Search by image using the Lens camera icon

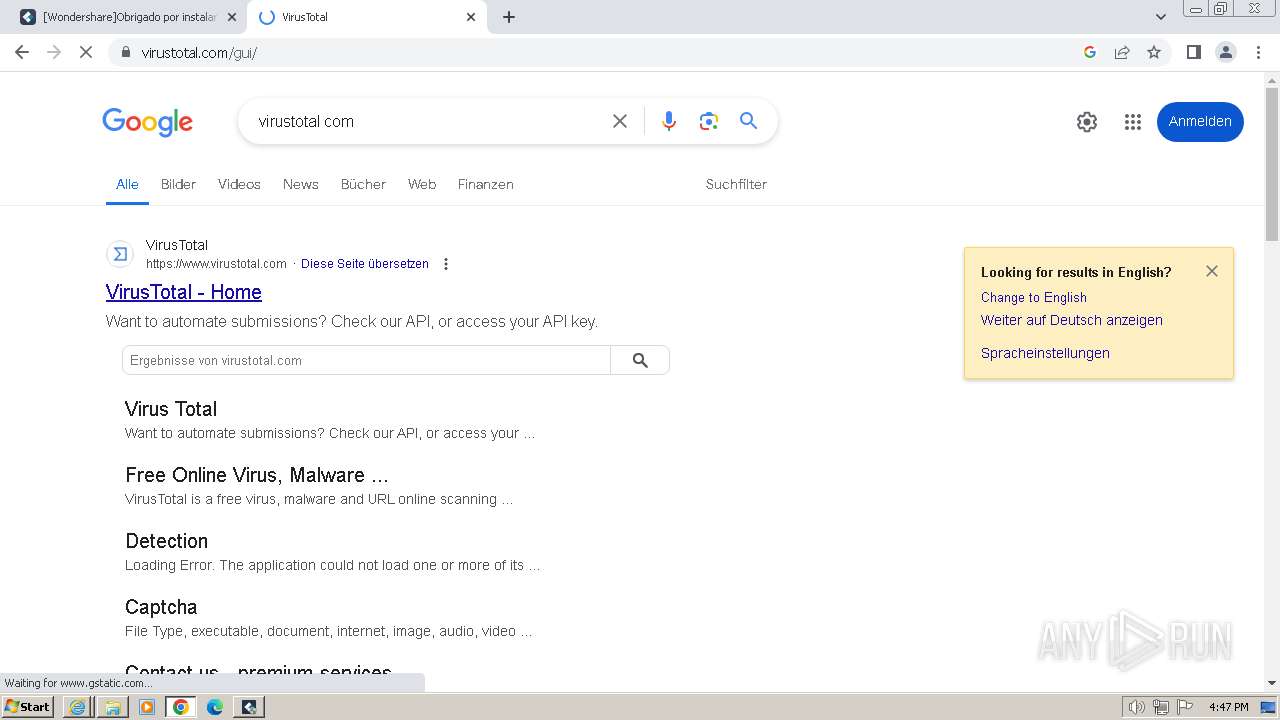pyautogui.click(x=709, y=121)
